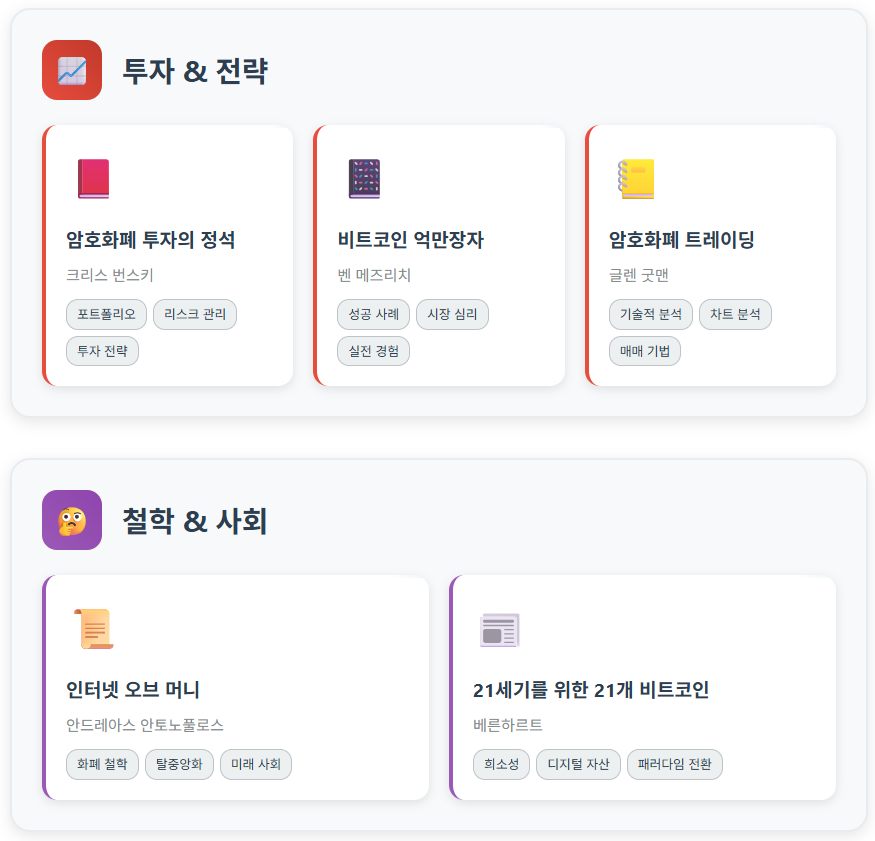Click the dark book icon on 비트코인 억만장자 card

click(x=363, y=177)
